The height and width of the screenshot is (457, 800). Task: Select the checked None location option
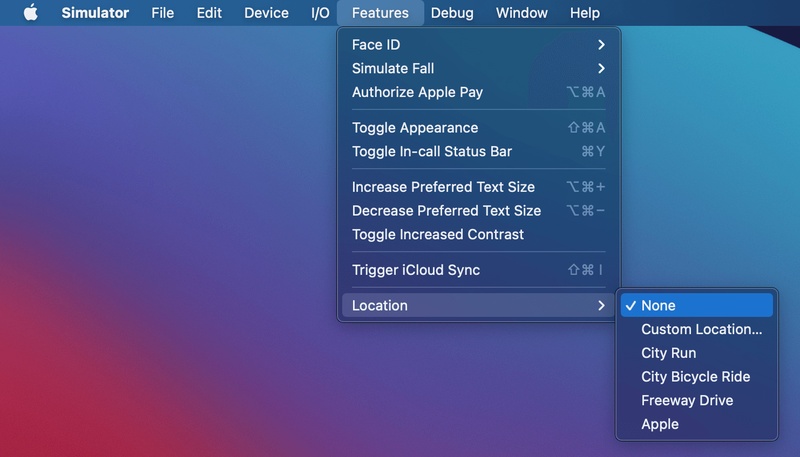coord(696,306)
